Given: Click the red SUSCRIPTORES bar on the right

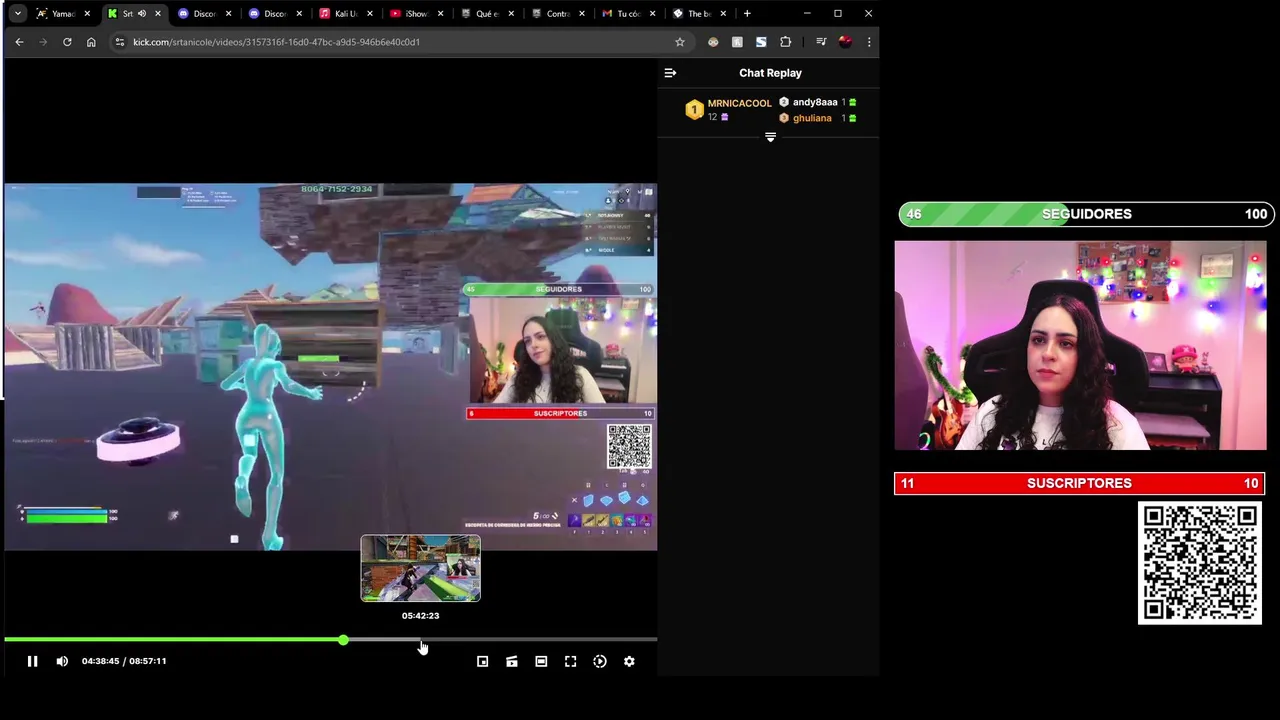Looking at the screenshot, I should [1080, 483].
